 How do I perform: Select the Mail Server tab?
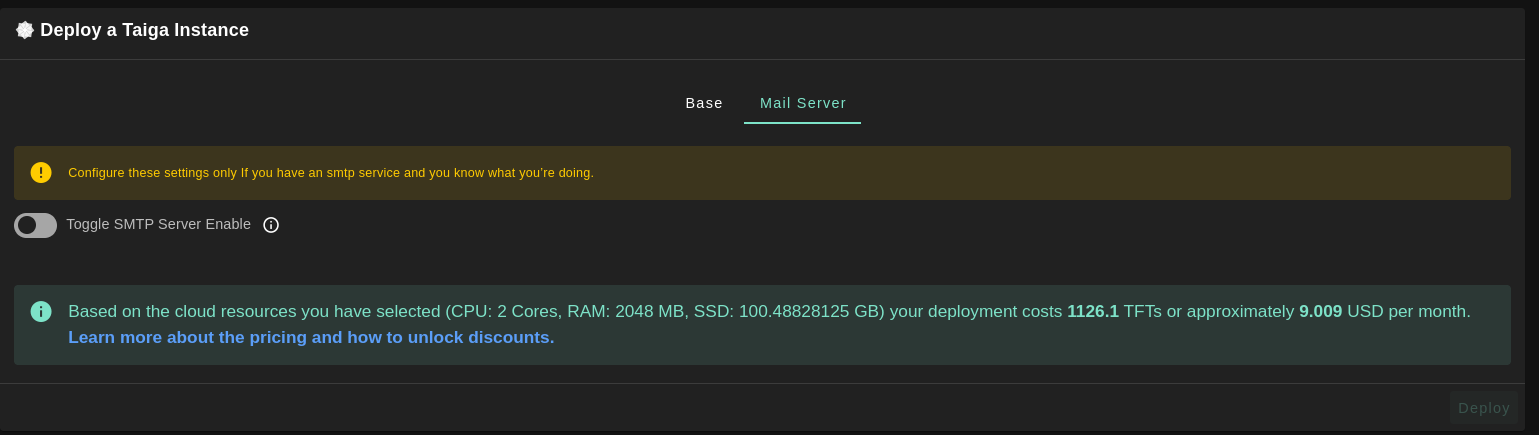[x=802, y=103]
